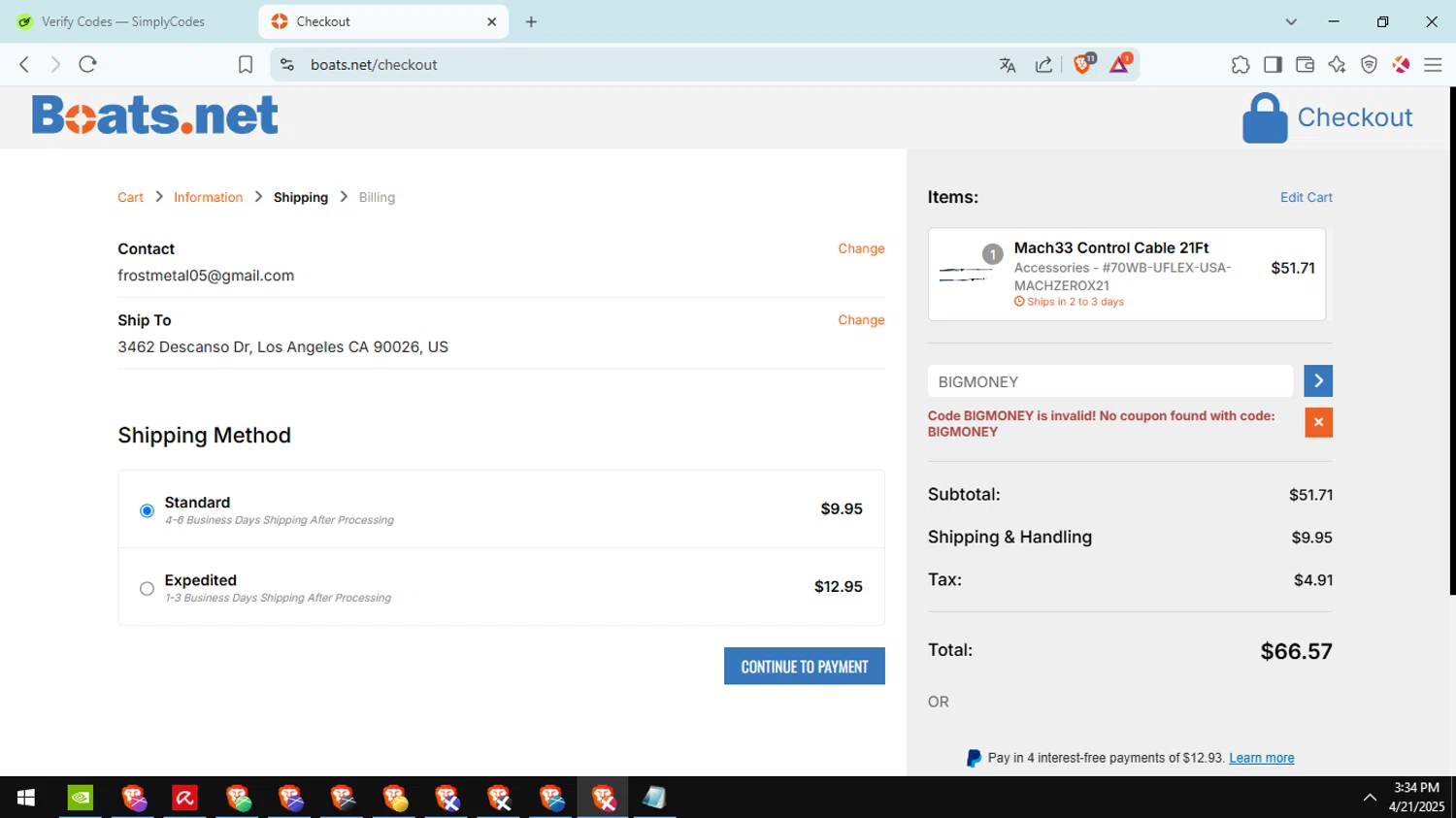Click Continue to Payment button
Screen dimensions: 1456x818
pyautogui.click(x=804, y=666)
